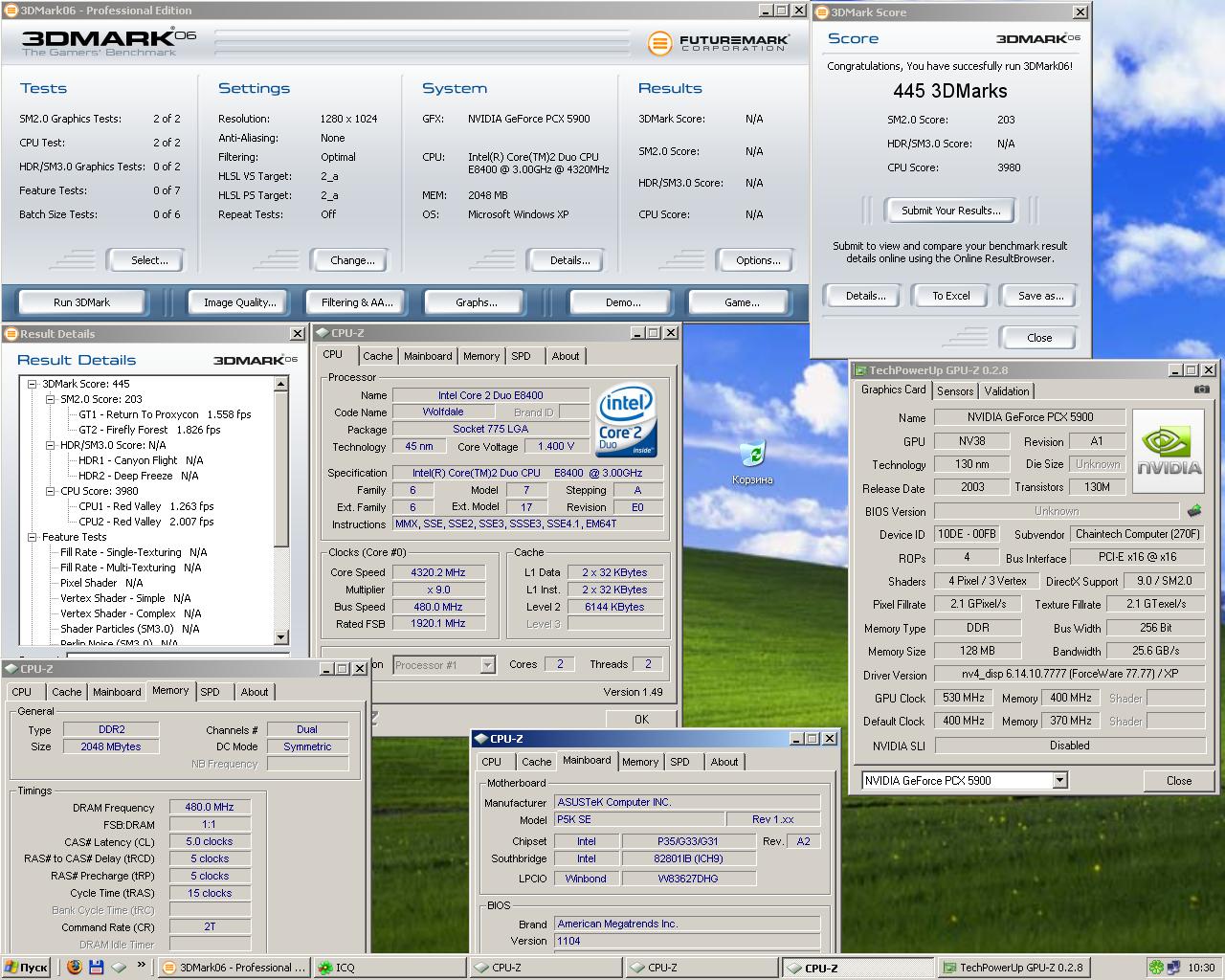The height and width of the screenshot is (980, 1225).
Task: Close the 3DMark Score dialog via Close button
Action: tap(1039, 338)
